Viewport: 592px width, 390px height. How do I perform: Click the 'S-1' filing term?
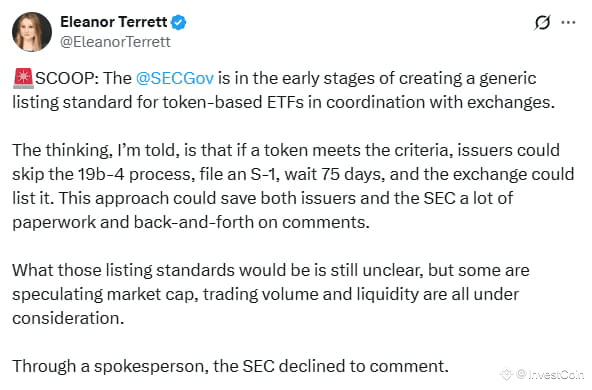click(x=262, y=174)
